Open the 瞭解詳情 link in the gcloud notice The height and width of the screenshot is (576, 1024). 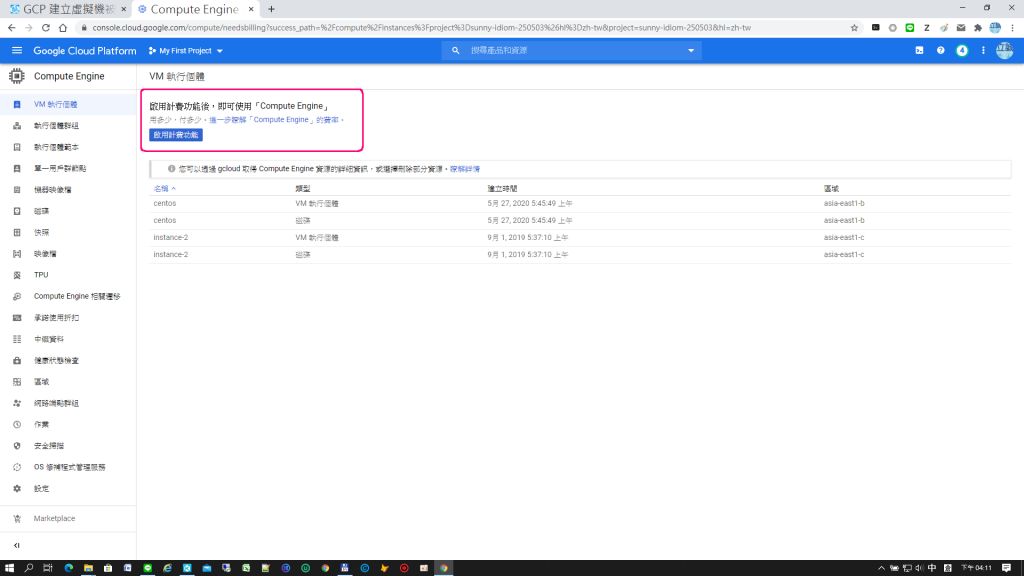click(x=464, y=169)
